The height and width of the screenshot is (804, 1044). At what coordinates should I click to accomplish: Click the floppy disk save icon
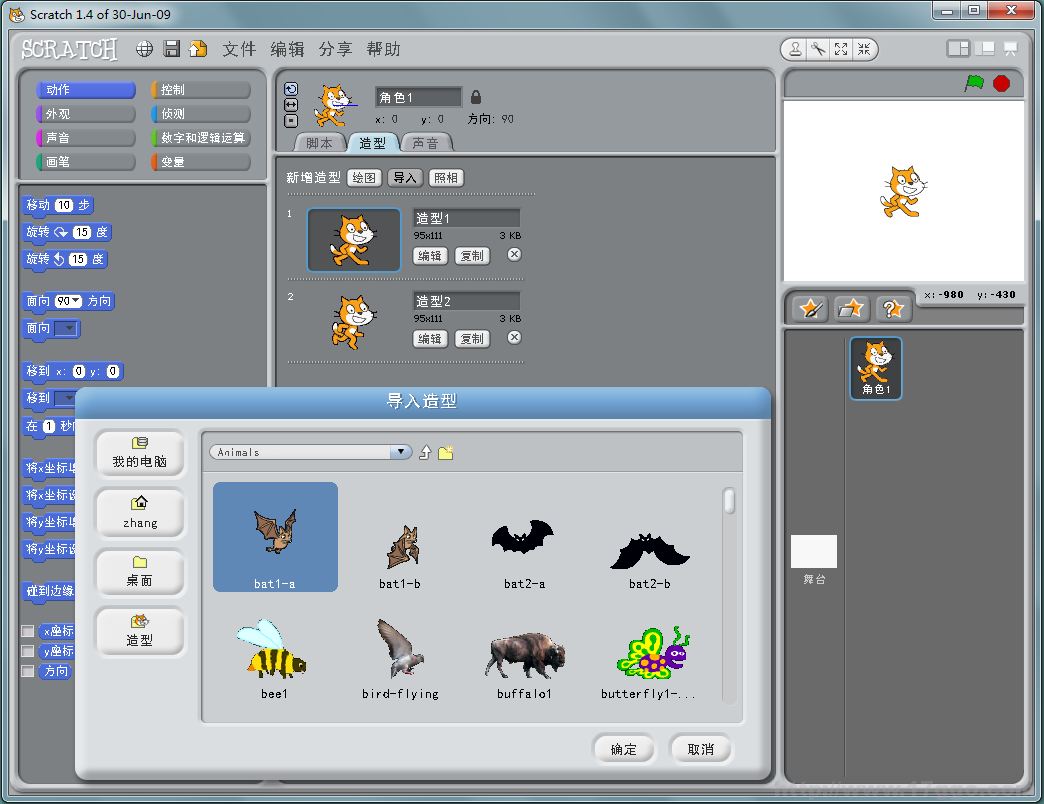[171, 49]
